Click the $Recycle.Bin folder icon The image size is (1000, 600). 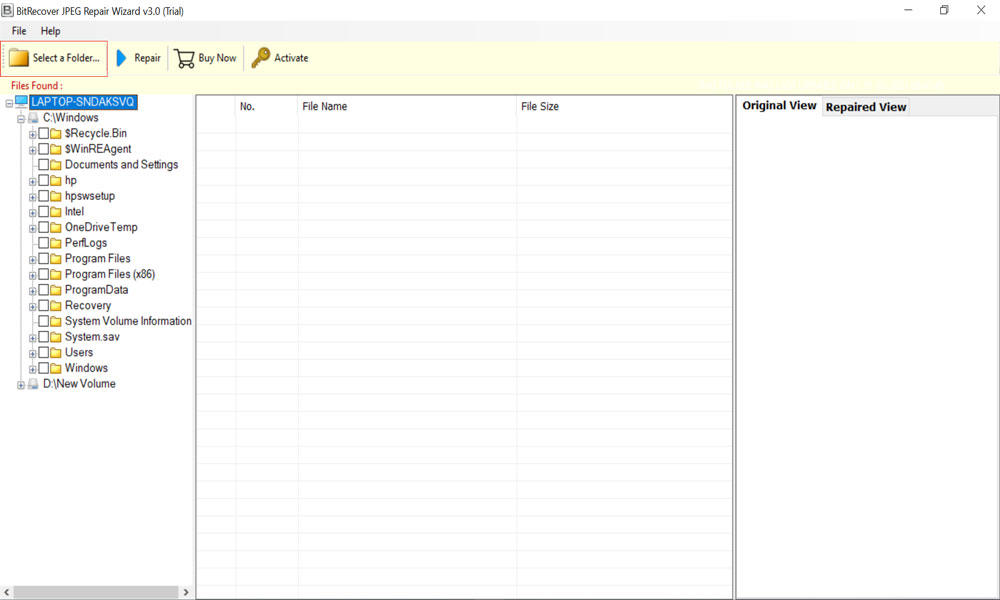coord(55,133)
